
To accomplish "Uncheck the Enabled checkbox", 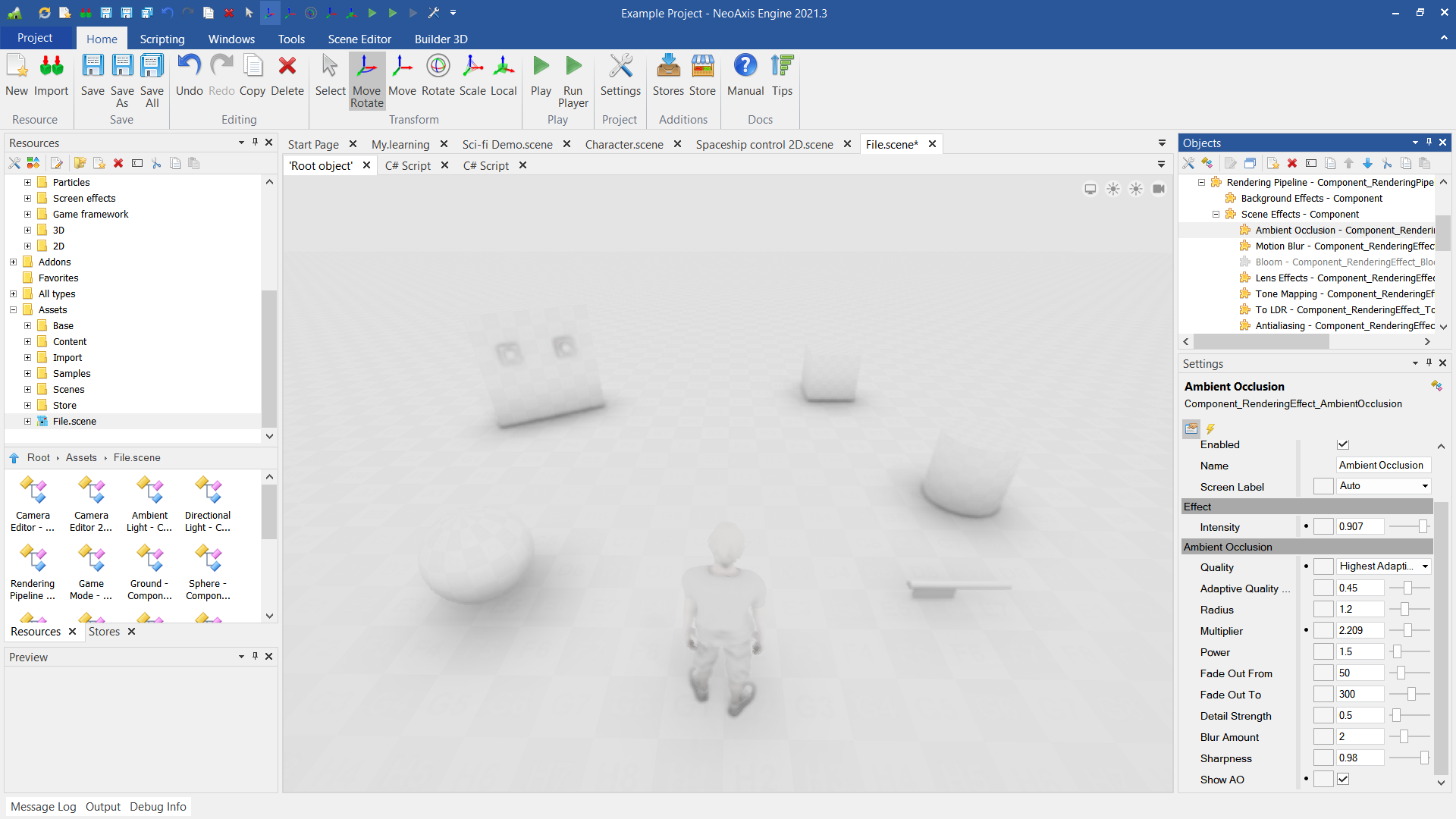I will click(x=1343, y=445).
